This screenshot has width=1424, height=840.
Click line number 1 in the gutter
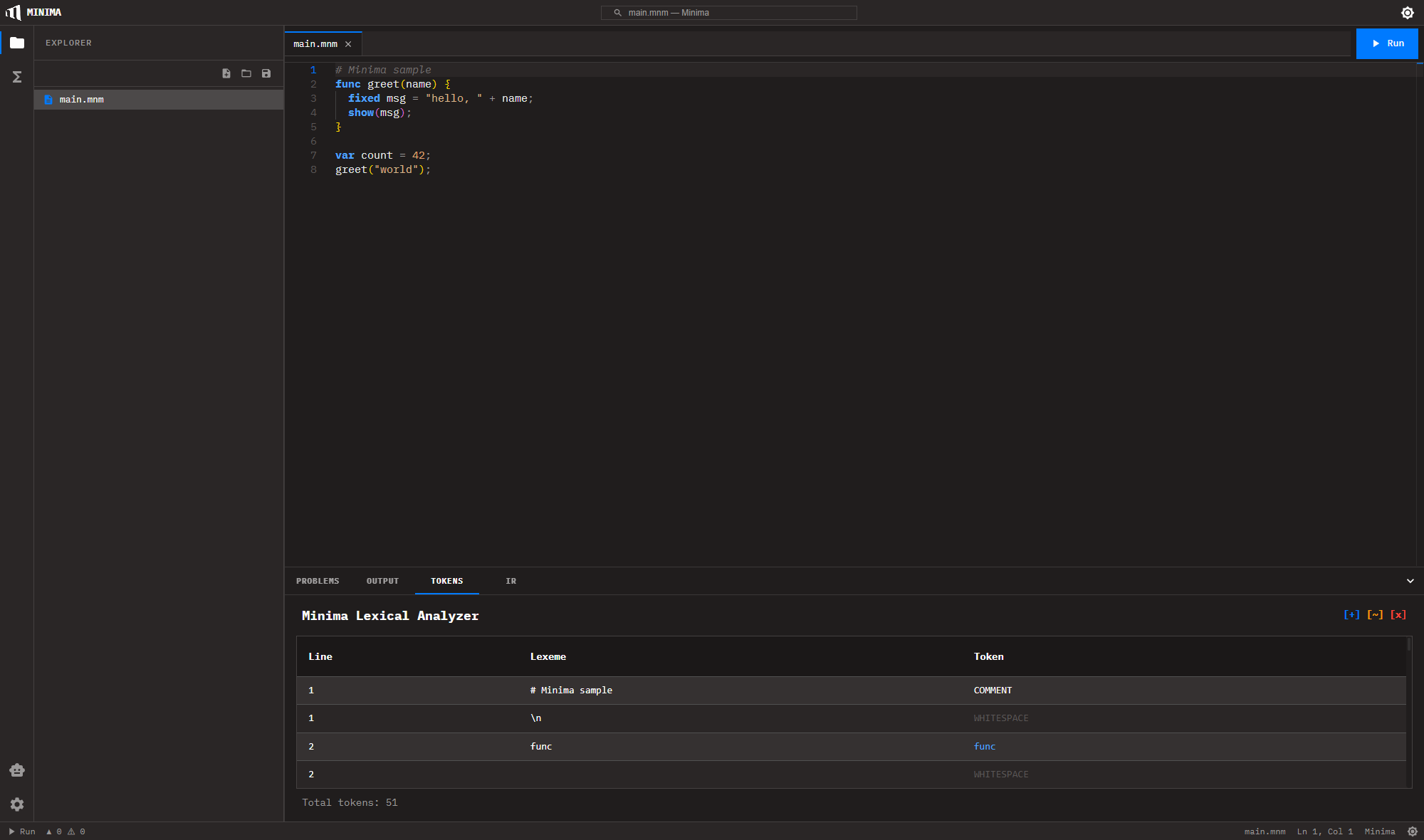click(313, 70)
